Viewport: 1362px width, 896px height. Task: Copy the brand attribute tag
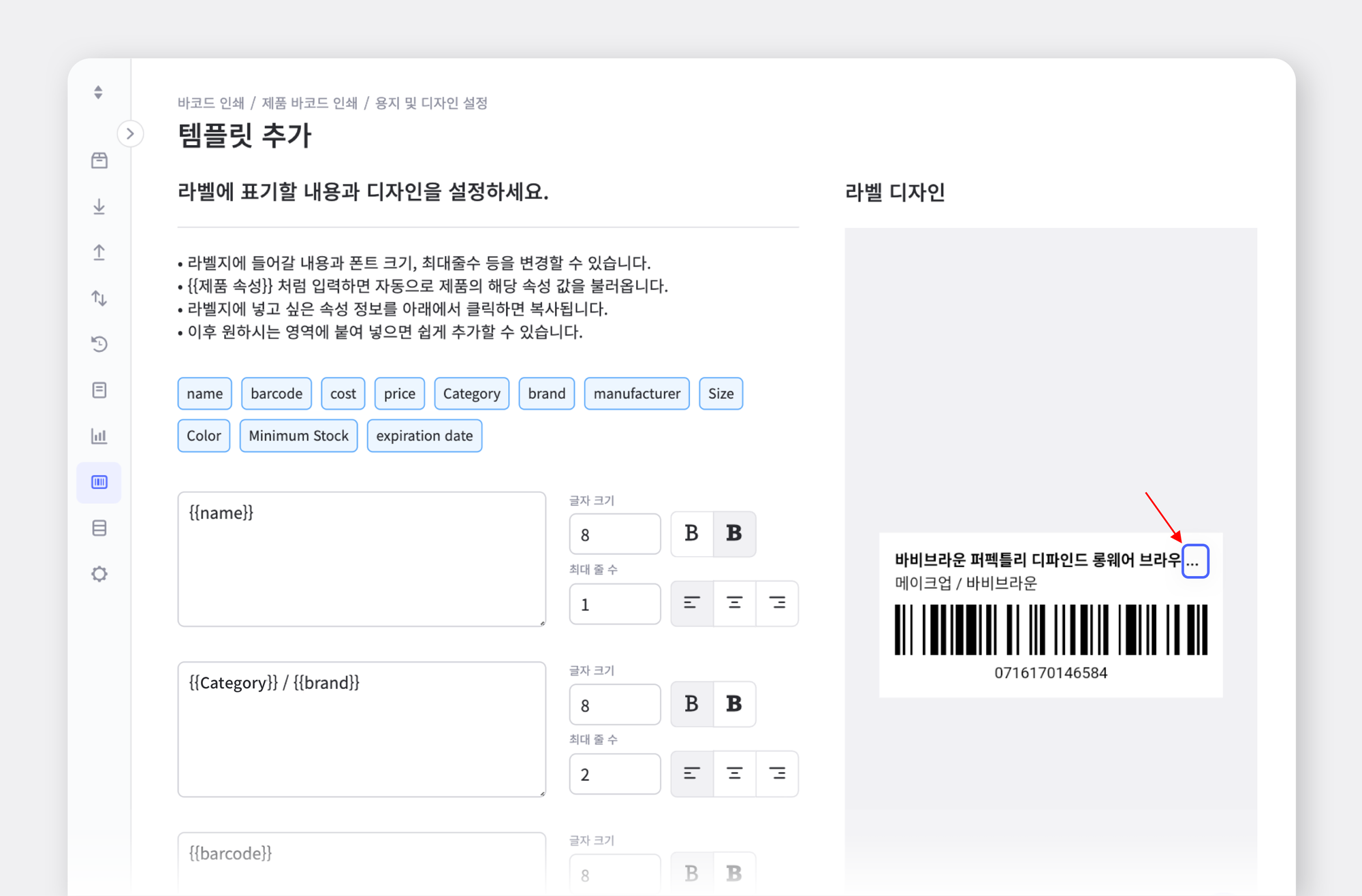547,394
